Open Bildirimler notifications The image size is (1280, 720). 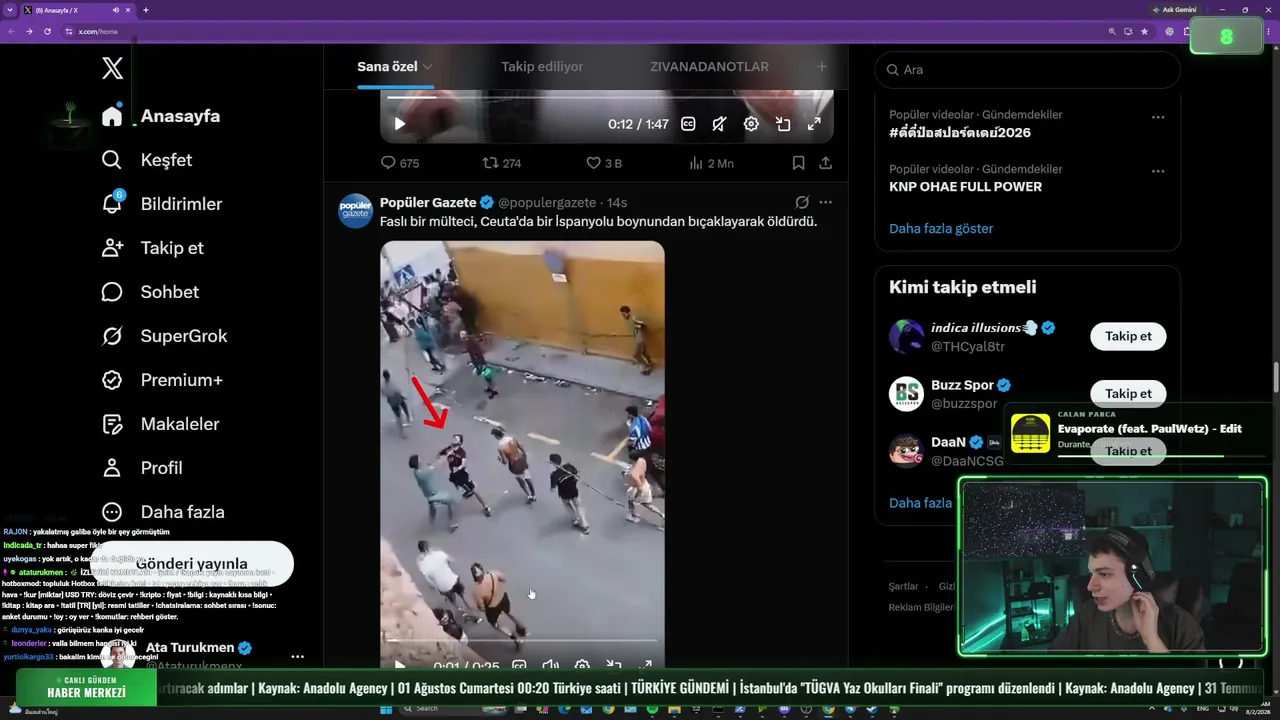tap(162, 204)
